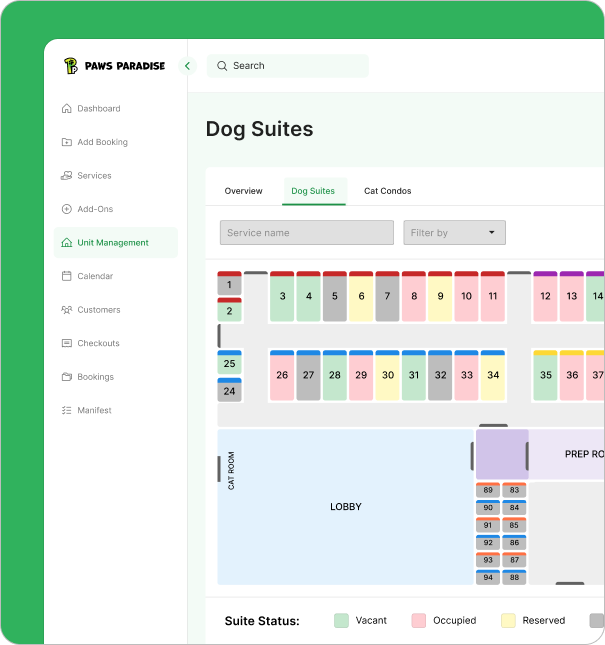Pick suite 7
This screenshot has width=605, height=645.
(387, 296)
